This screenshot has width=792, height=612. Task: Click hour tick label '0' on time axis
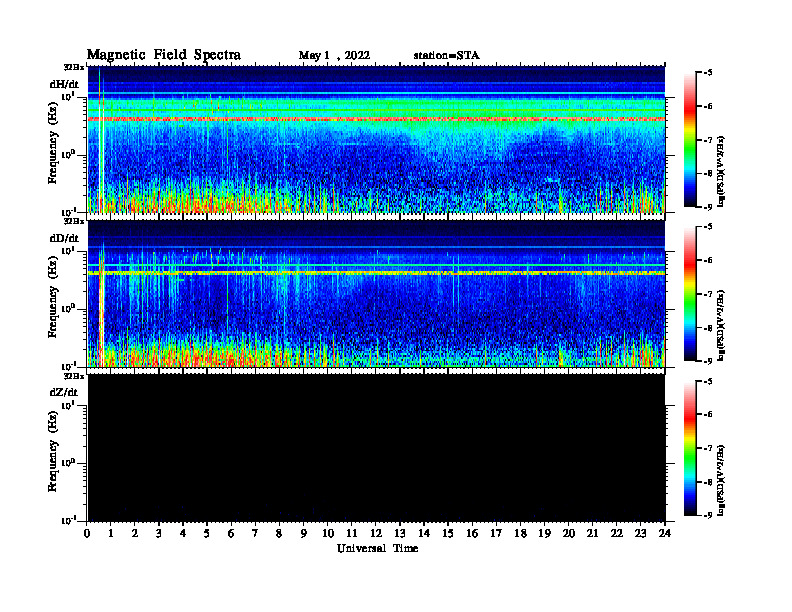[87, 534]
